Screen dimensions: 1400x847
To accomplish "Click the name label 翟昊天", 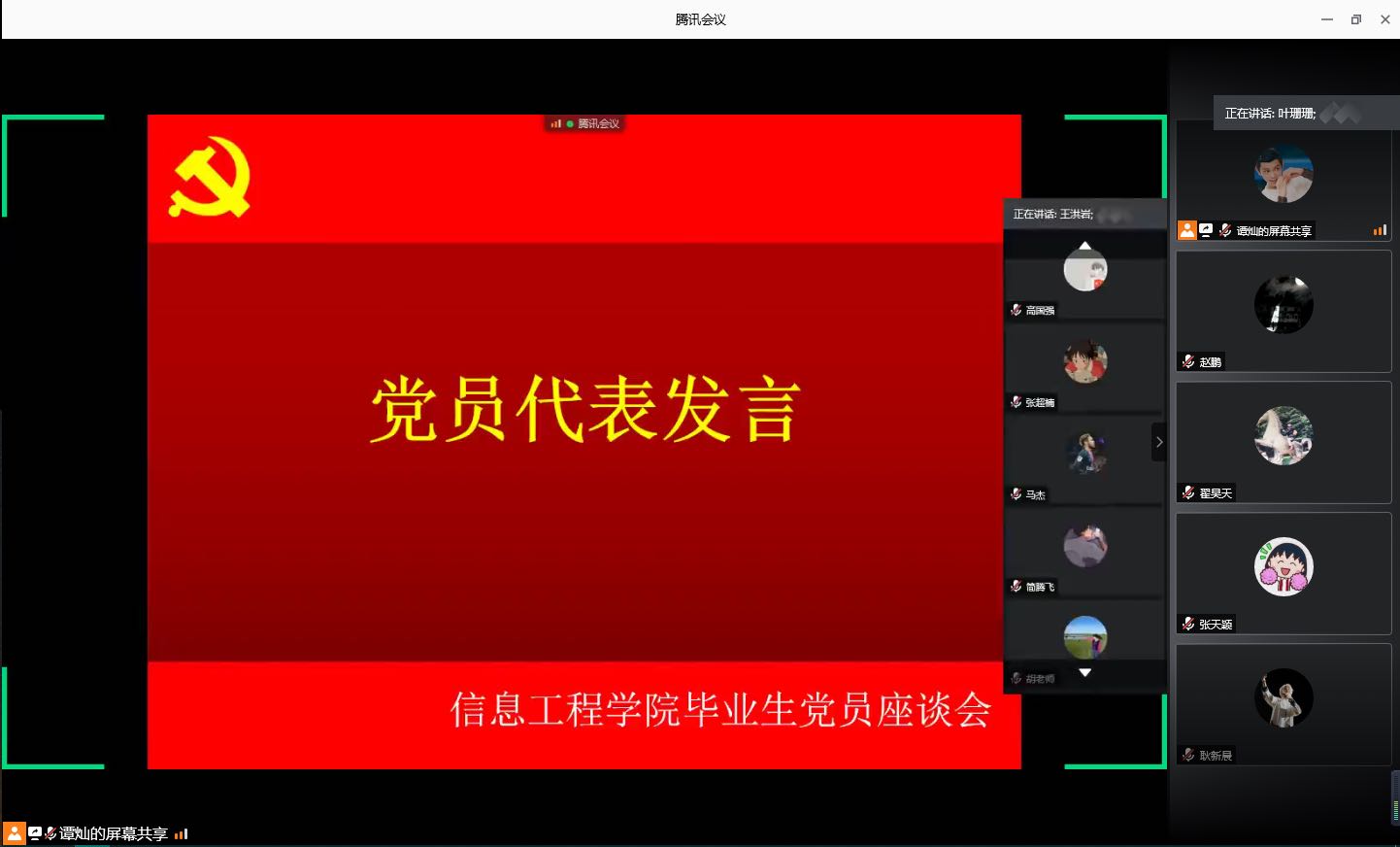I will click(x=1216, y=493).
